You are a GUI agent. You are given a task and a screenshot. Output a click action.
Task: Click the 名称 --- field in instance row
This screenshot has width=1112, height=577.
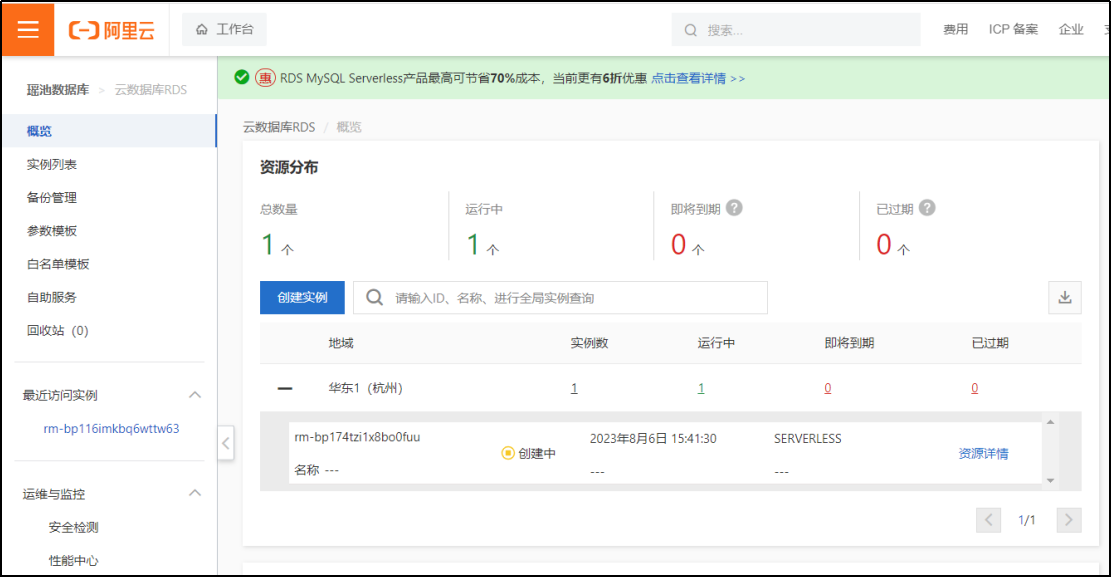pyautogui.click(x=316, y=470)
